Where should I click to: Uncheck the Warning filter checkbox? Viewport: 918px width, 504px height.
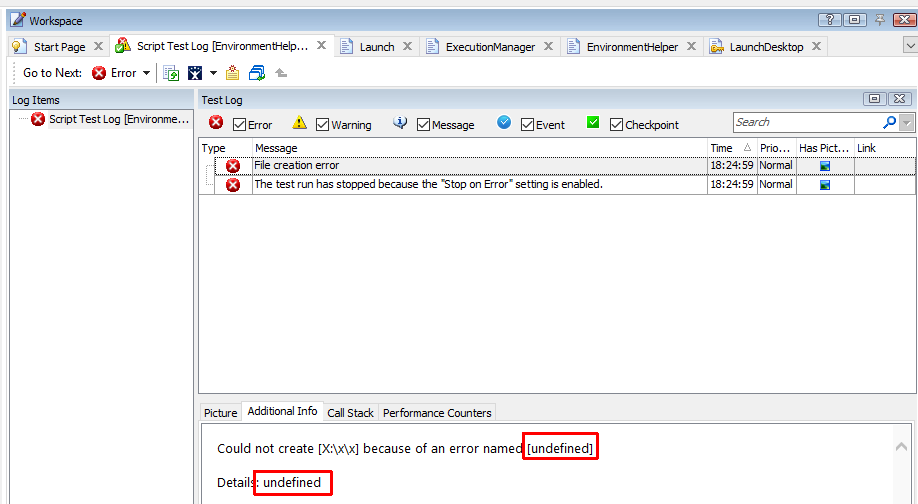pyautogui.click(x=322, y=125)
